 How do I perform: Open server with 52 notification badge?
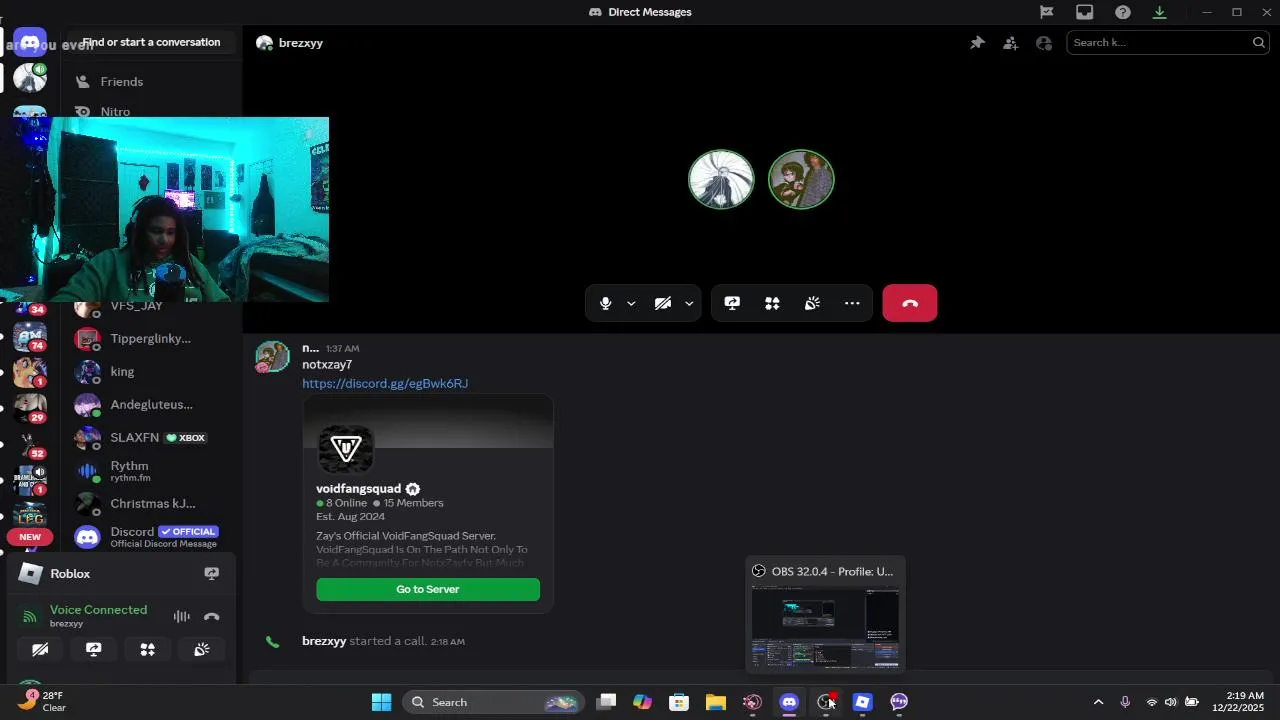pyautogui.click(x=30, y=444)
